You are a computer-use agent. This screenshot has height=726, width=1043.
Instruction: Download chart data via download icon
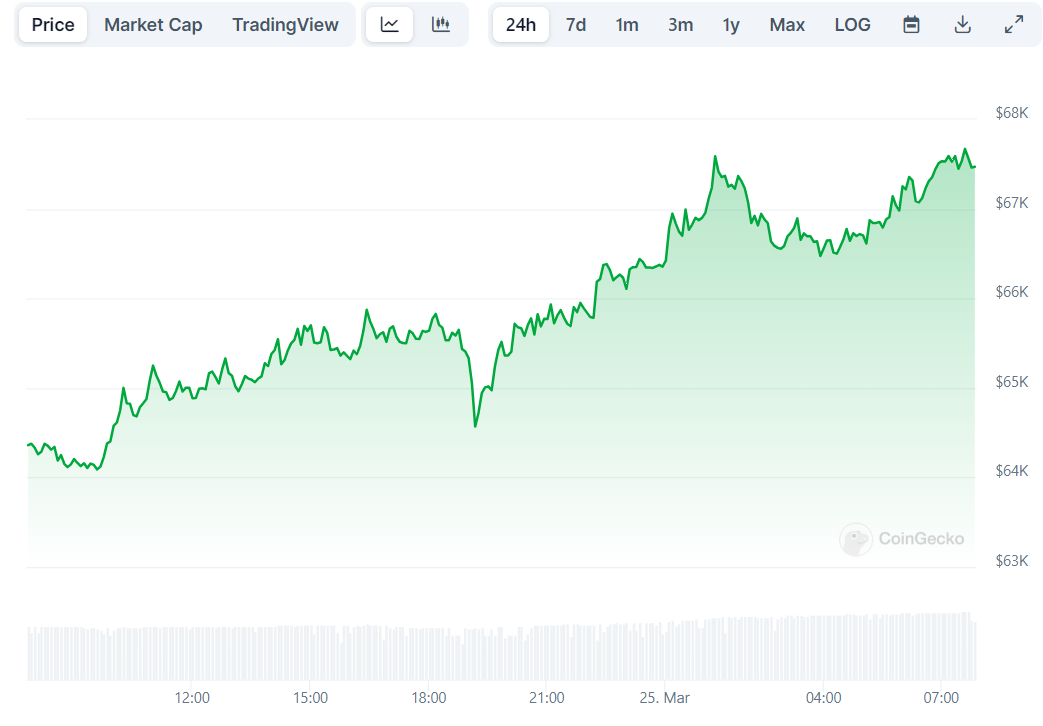(x=962, y=25)
